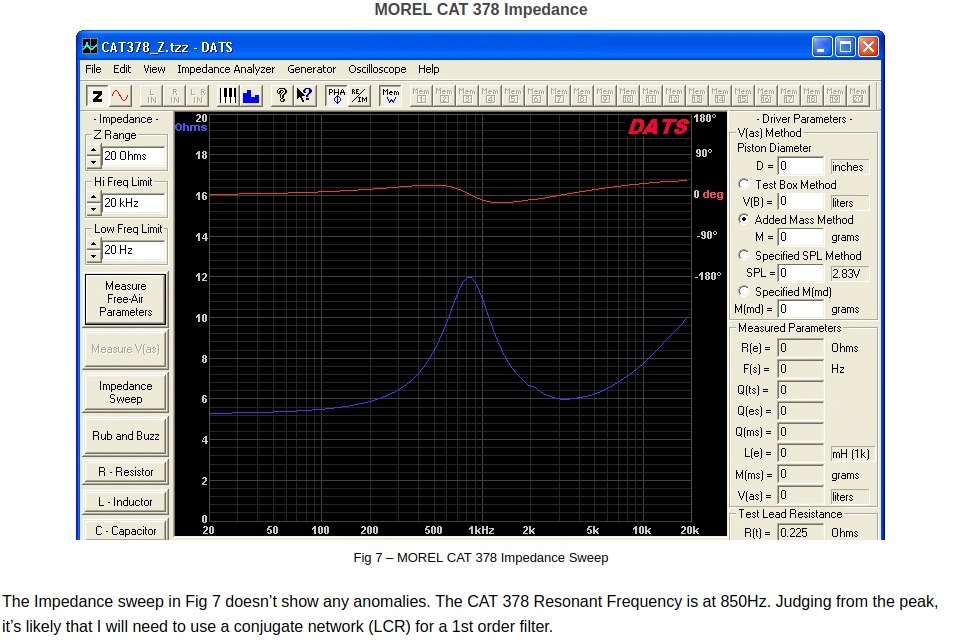Decrease the Z Range with down arrow

(93, 162)
